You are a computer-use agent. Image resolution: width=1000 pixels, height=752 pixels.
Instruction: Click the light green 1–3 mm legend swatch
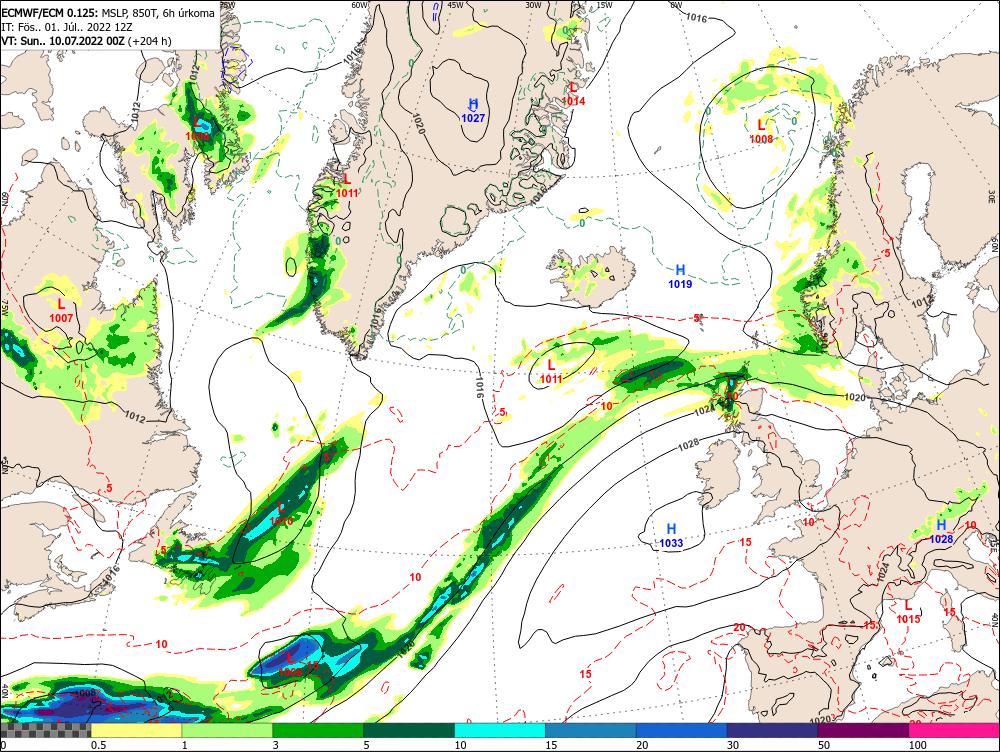(x=227, y=730)
